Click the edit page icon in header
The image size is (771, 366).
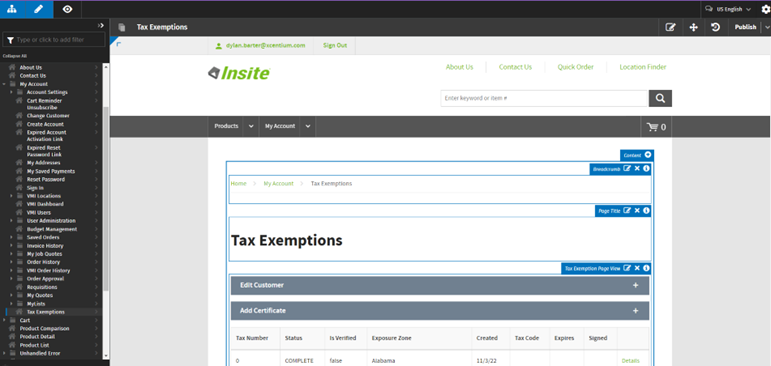pos(670,28)
